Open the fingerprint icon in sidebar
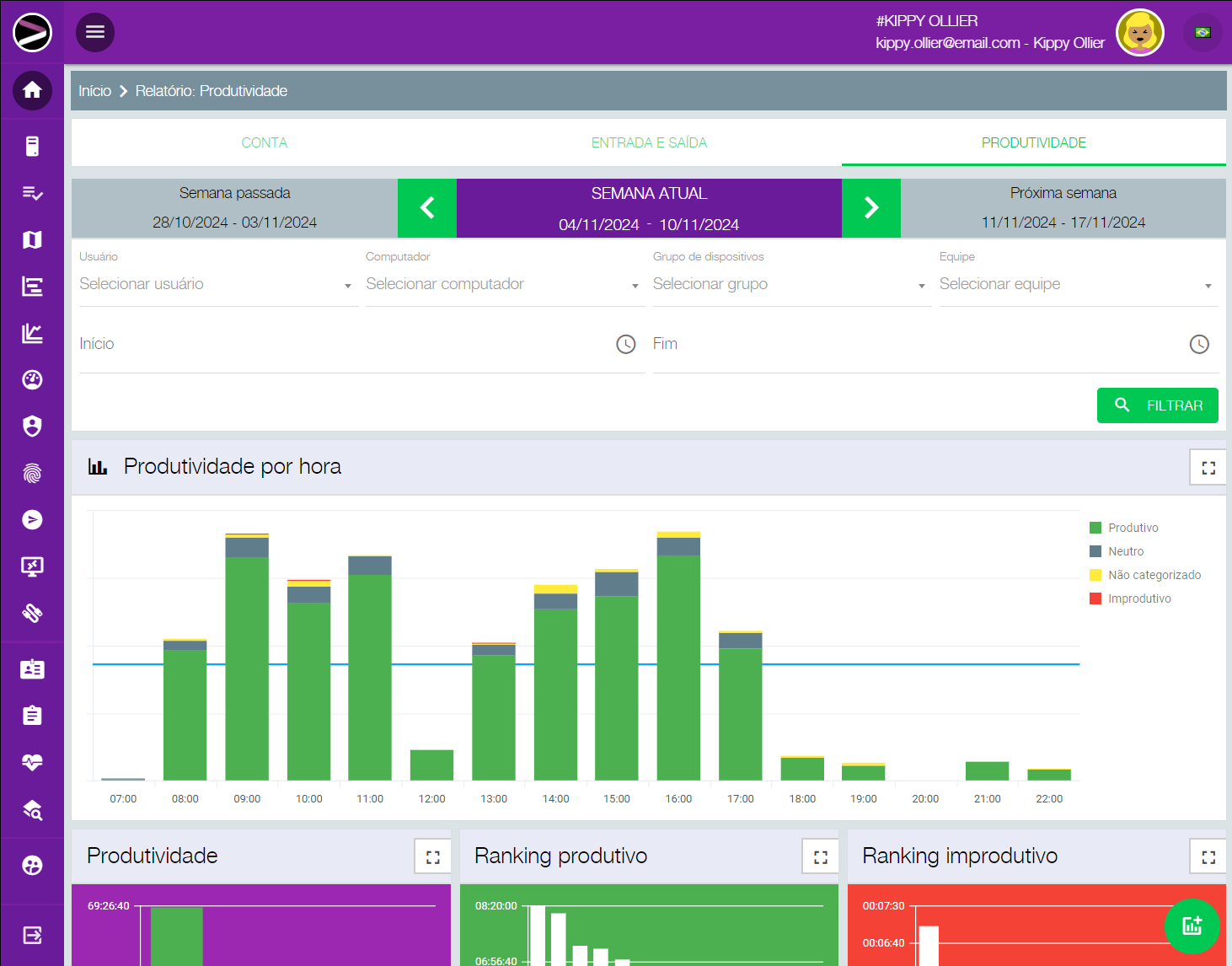This screenshot has width=1232, height=966. pos(32,474)
